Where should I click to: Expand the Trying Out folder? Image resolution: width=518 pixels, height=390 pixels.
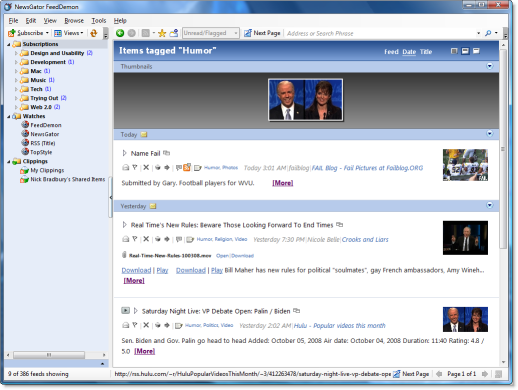(x=16, y=98)
